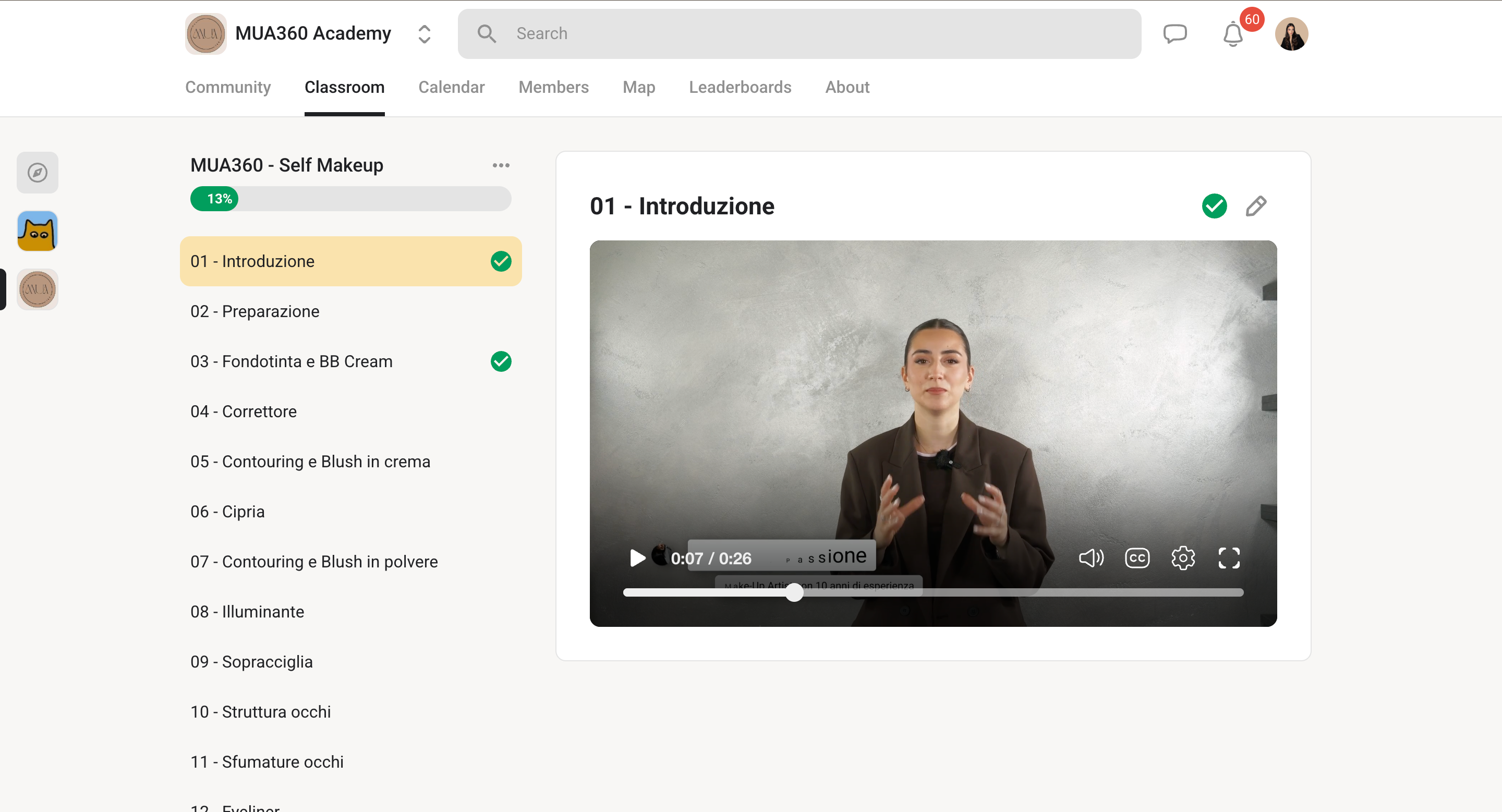1502x812 pixels.
Task: Open the Members tab
Action: [553, 88]
